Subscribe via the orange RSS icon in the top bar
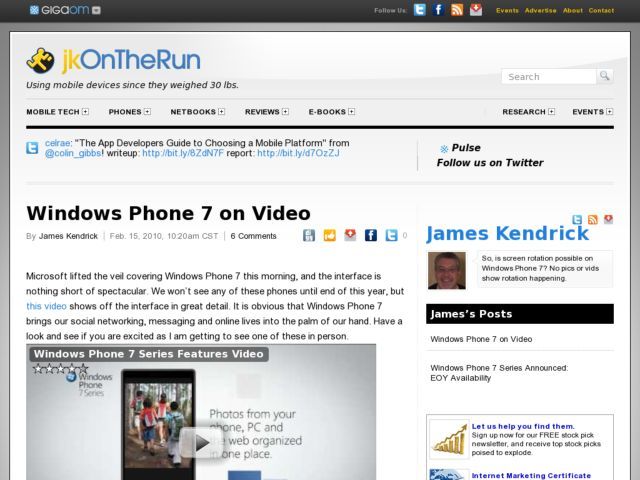 pyautogui.click(x=457, y=10)
